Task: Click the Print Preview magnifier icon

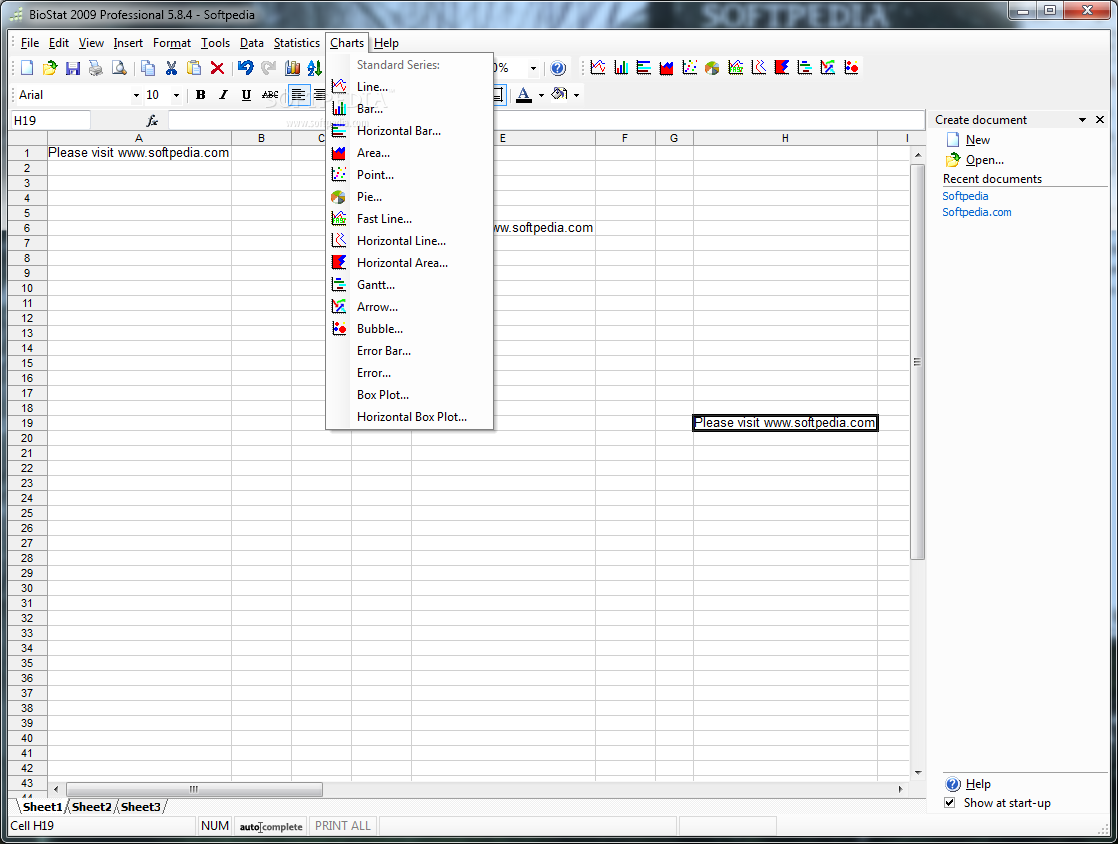Action: [119, 68]
